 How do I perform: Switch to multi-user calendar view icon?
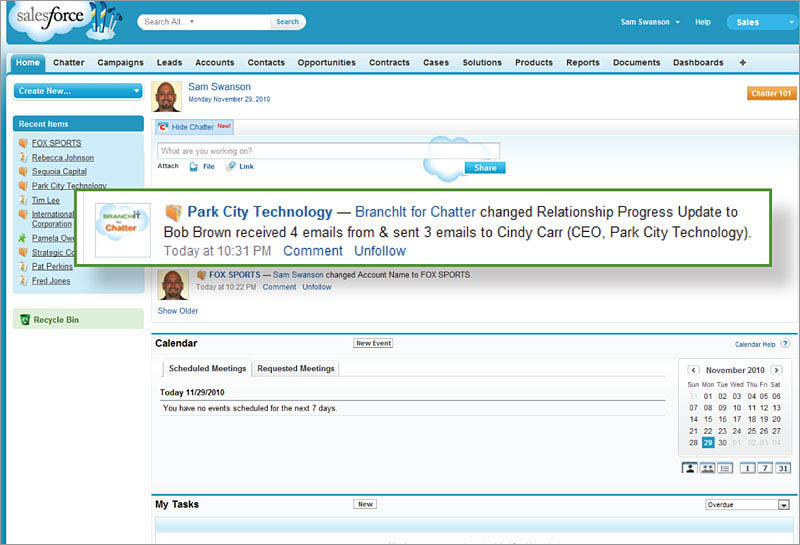pyautogui.click(x=707, y=468)
